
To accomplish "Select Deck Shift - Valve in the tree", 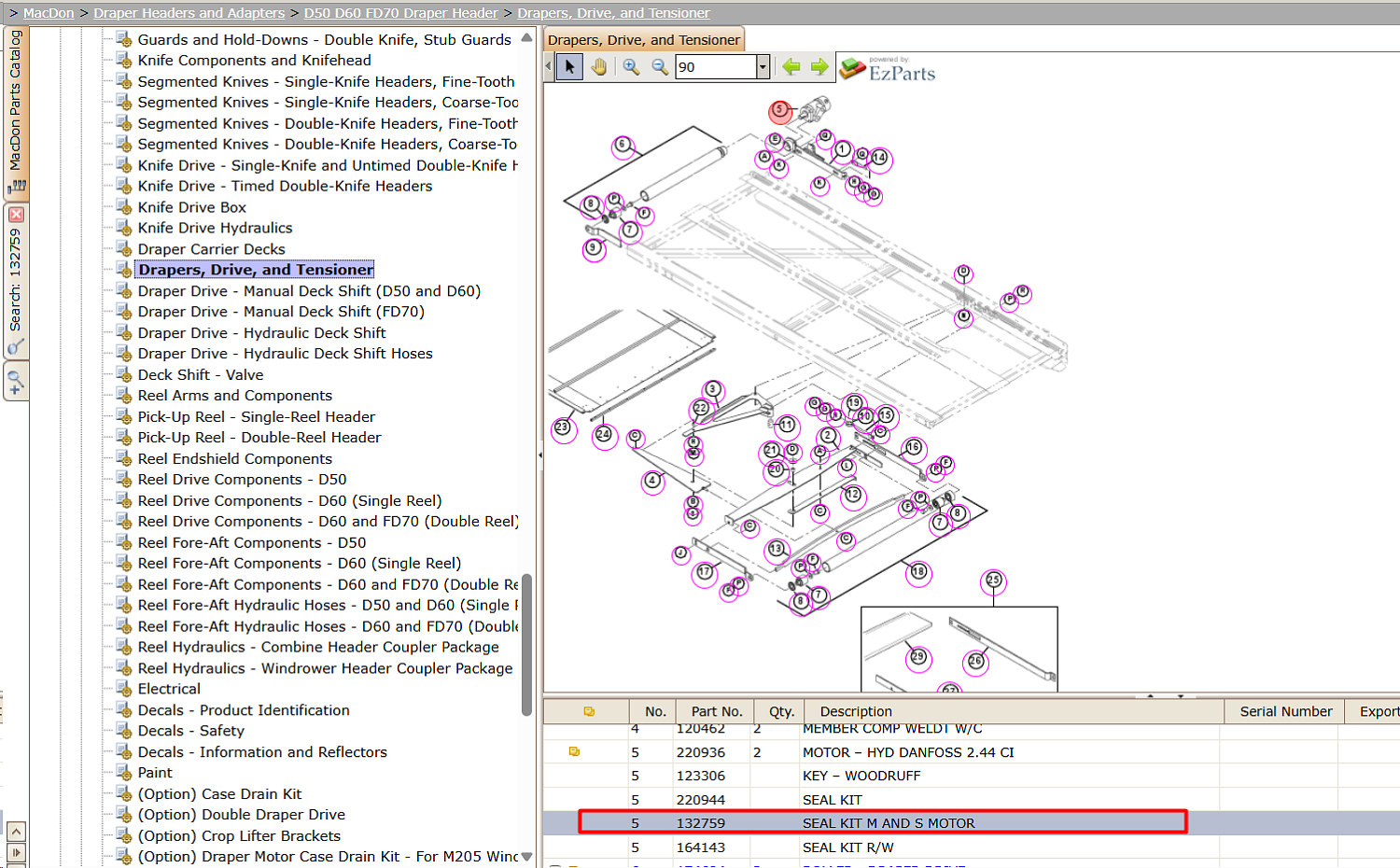I will (201, 375).
